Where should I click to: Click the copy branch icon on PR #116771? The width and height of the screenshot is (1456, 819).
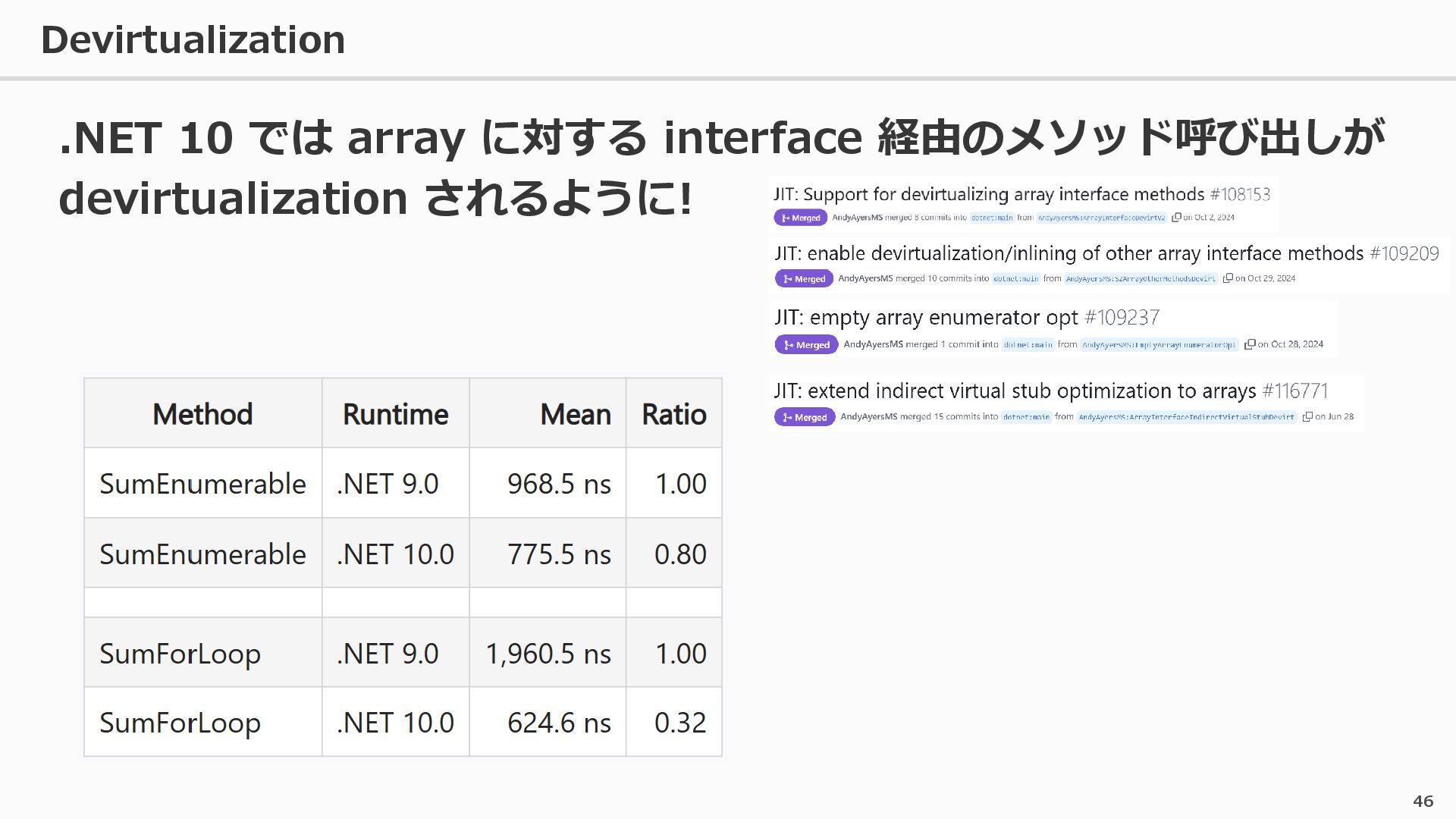1307,417
